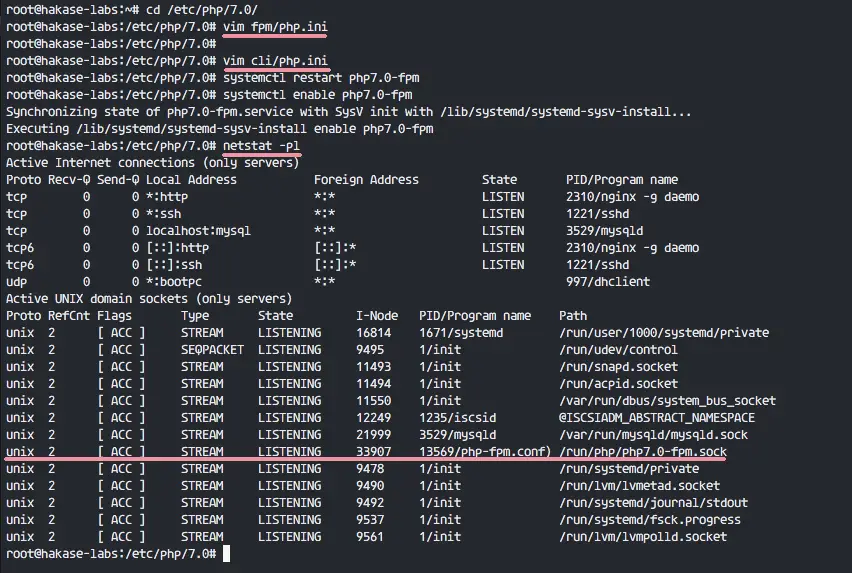Click the 'vim cli/php.ini' command text
The height and width of the screenshot is (573, 852).
(x=275, y=61)
